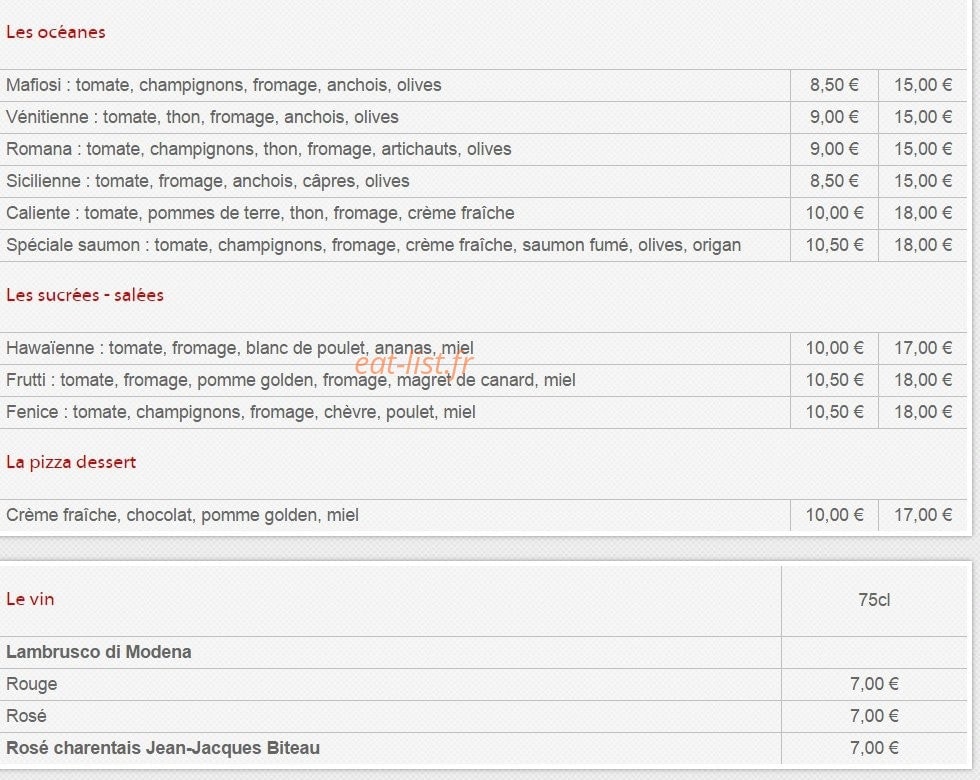Click the 9,00 € price for Vénitienne
The image size is (980, 780).
click(834, 117)
